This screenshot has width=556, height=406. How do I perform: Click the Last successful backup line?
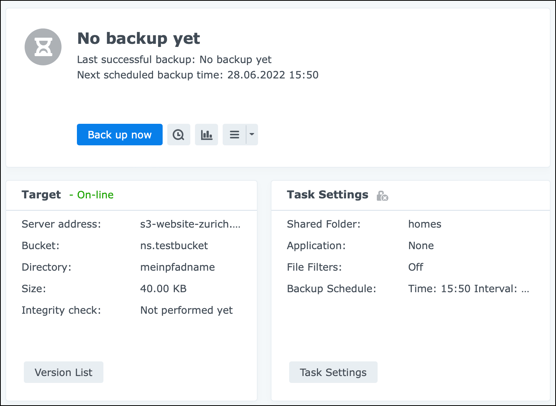[174, 59]
